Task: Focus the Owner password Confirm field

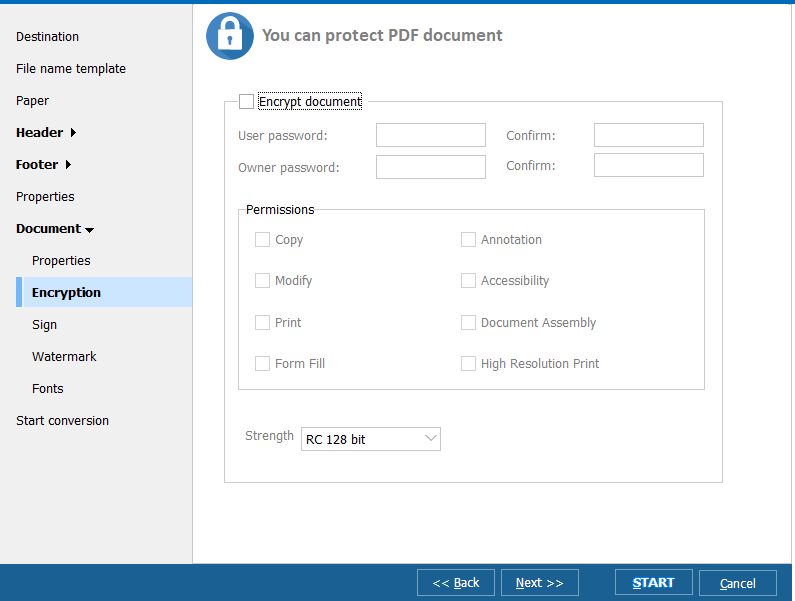Action: click(649, 165)
